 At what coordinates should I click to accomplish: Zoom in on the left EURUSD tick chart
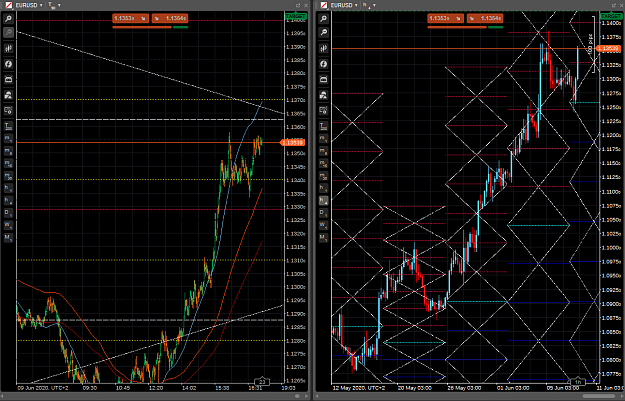click(8, 18)
